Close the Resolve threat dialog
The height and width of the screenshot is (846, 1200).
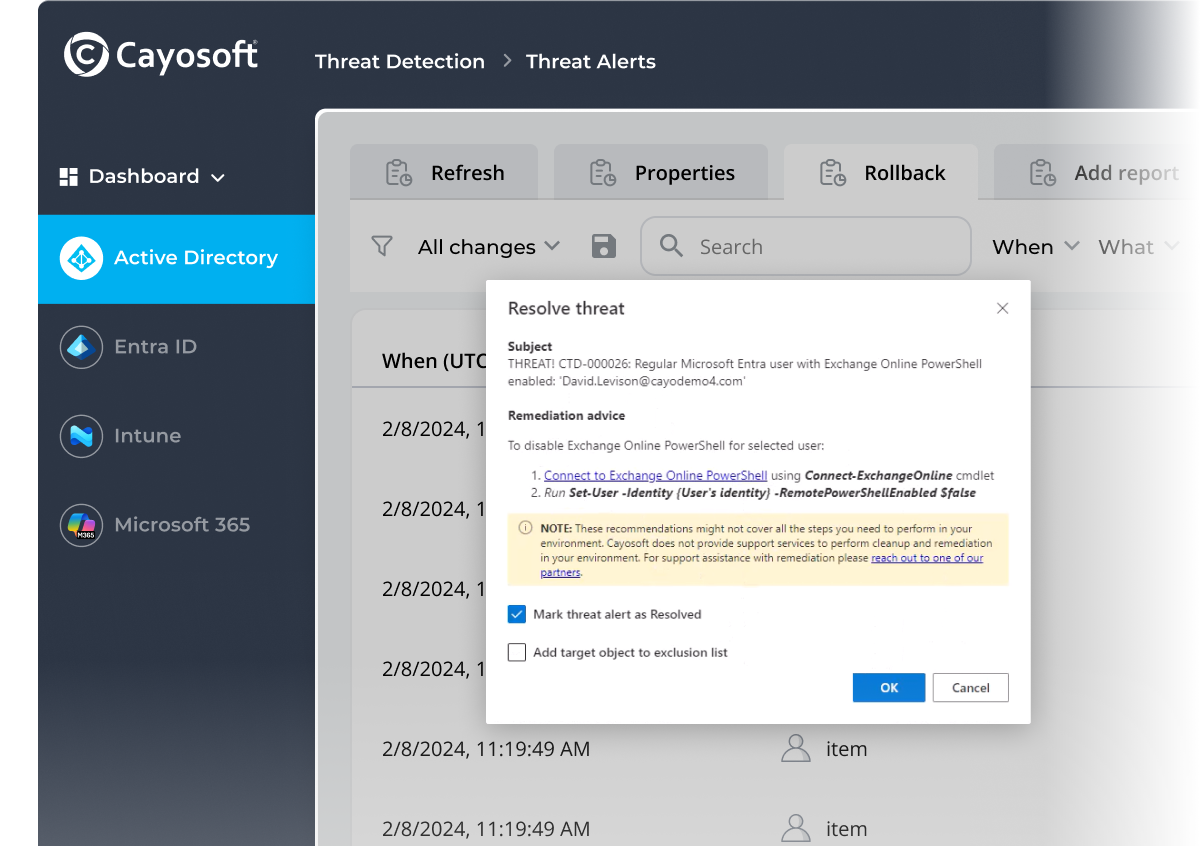(x=1003, y=308)
